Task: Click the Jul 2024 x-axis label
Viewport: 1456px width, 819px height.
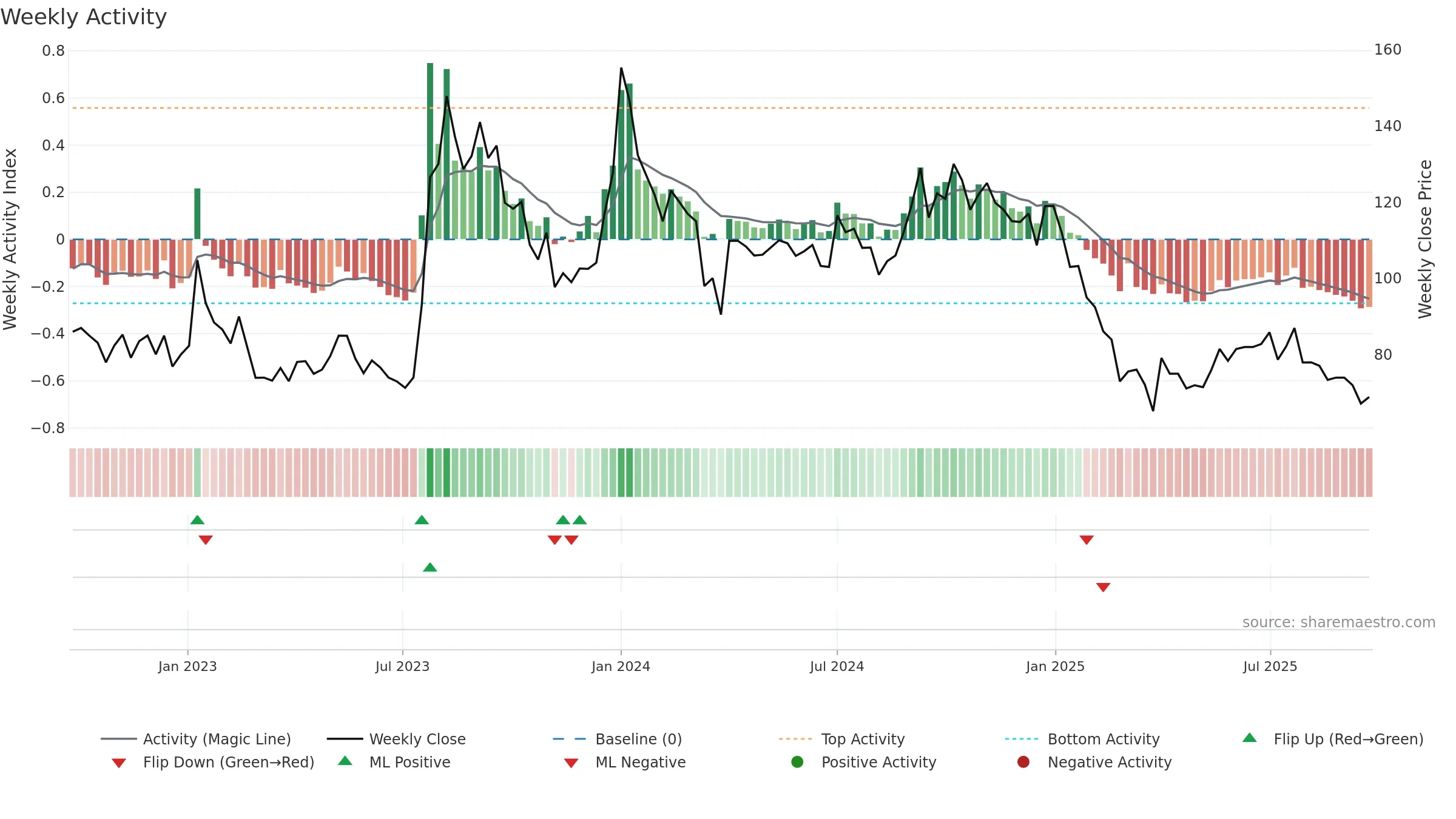Action: pos(837,666)
